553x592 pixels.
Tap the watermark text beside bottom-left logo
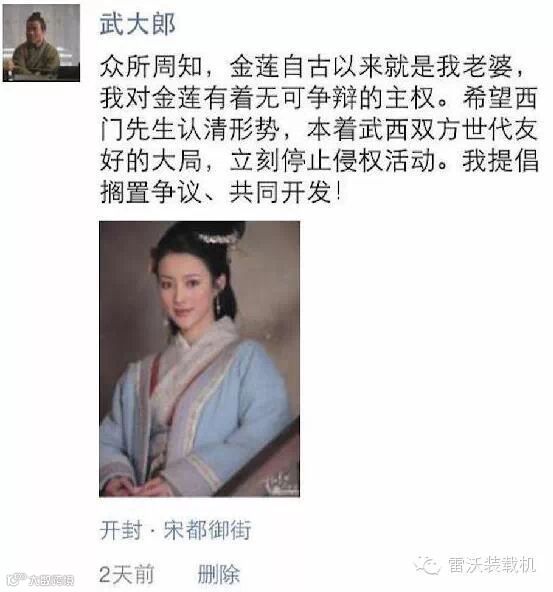pyautogui.click(x=51, y=580)
